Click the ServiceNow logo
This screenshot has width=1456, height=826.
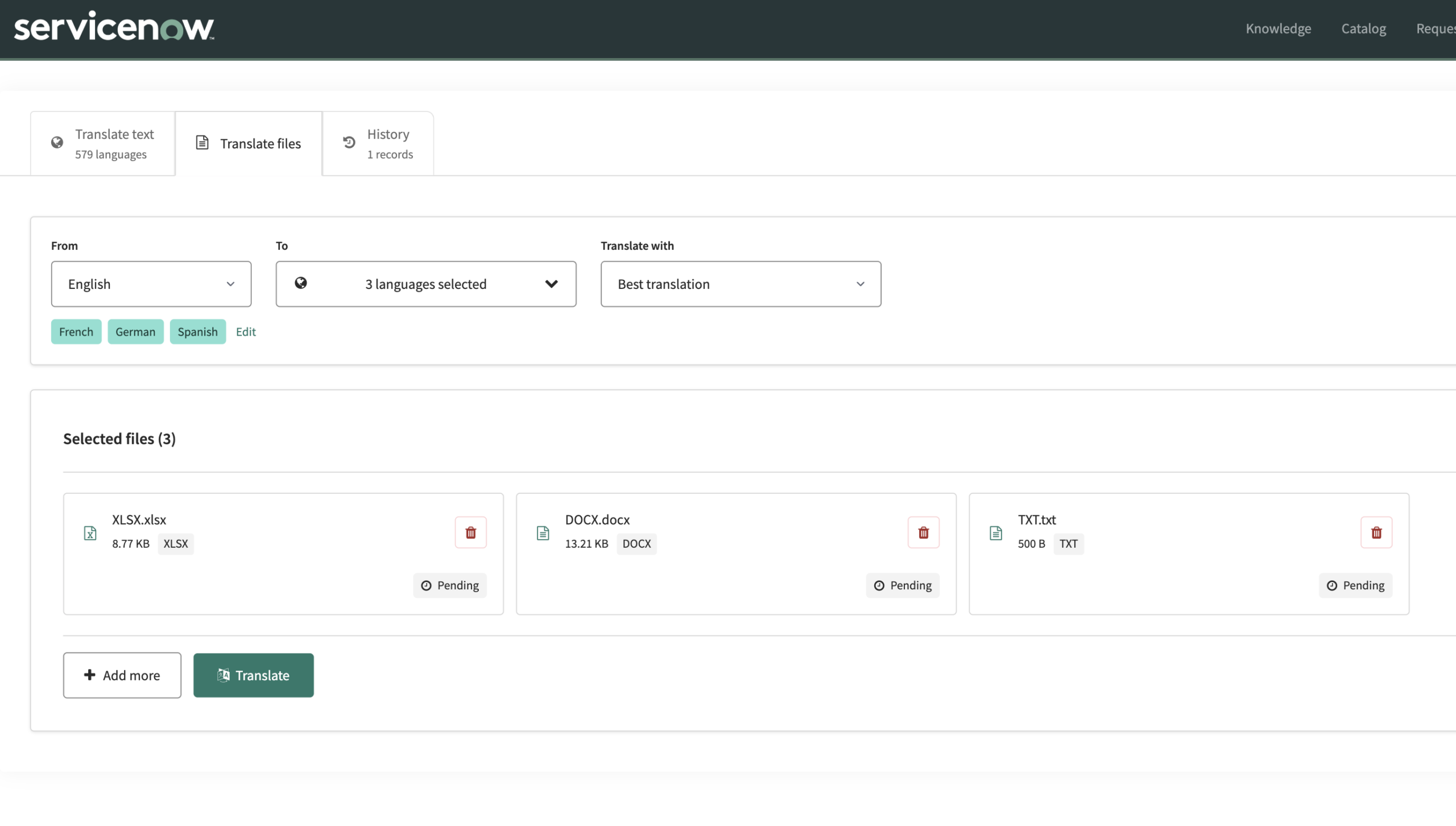coord(114,27)
